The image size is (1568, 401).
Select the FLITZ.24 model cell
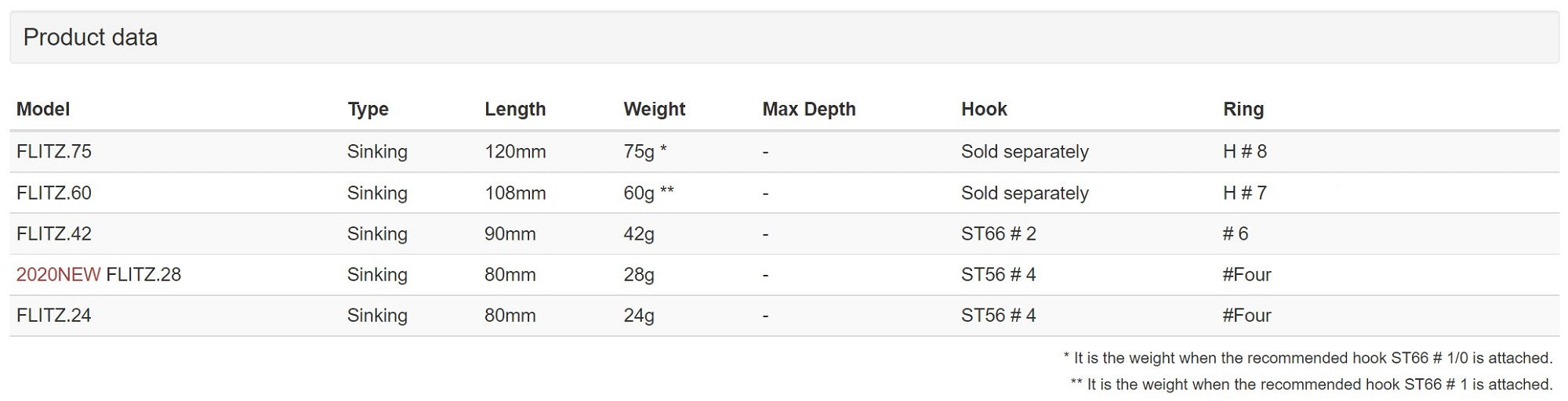point(54,316)
